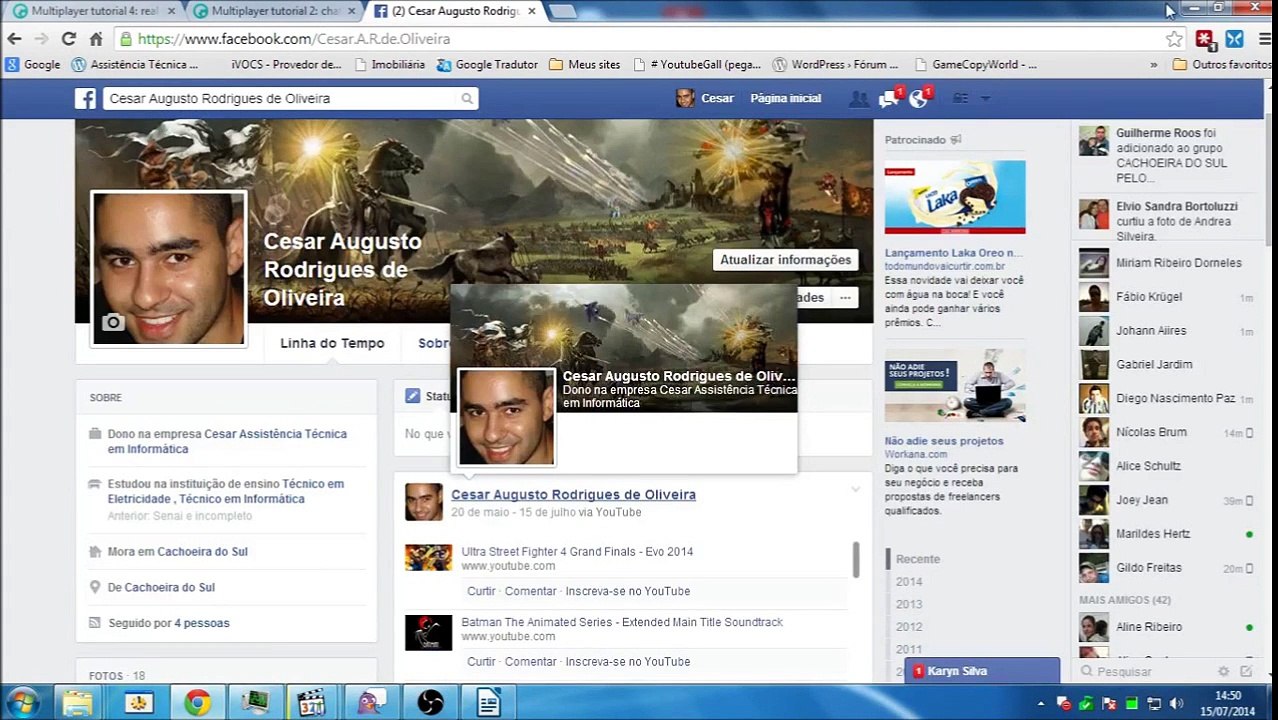
Task: Click Laka Oreo sponsored ad image
Action: [x=955, y=197]
